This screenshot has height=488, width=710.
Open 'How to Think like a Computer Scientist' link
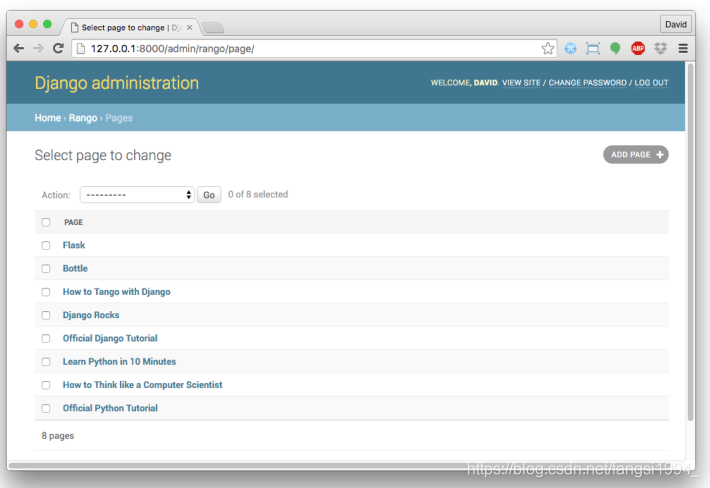click(142, 385)
